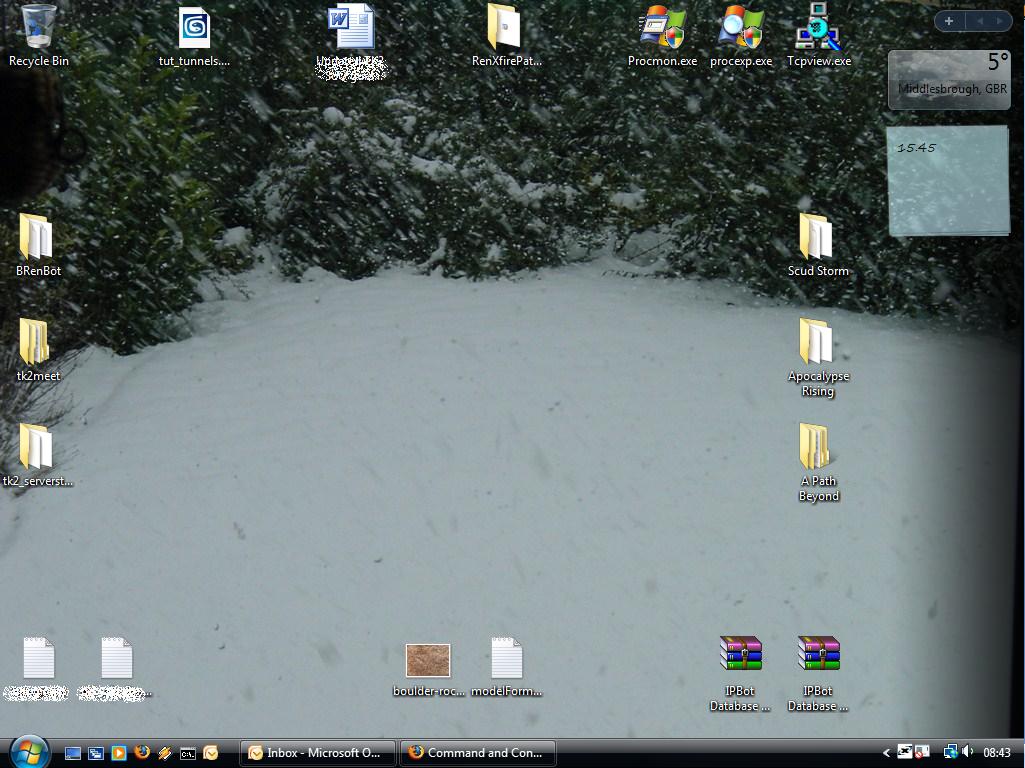
Task: Open Command Prompt from Quick Launch
Action: [187, 753]
